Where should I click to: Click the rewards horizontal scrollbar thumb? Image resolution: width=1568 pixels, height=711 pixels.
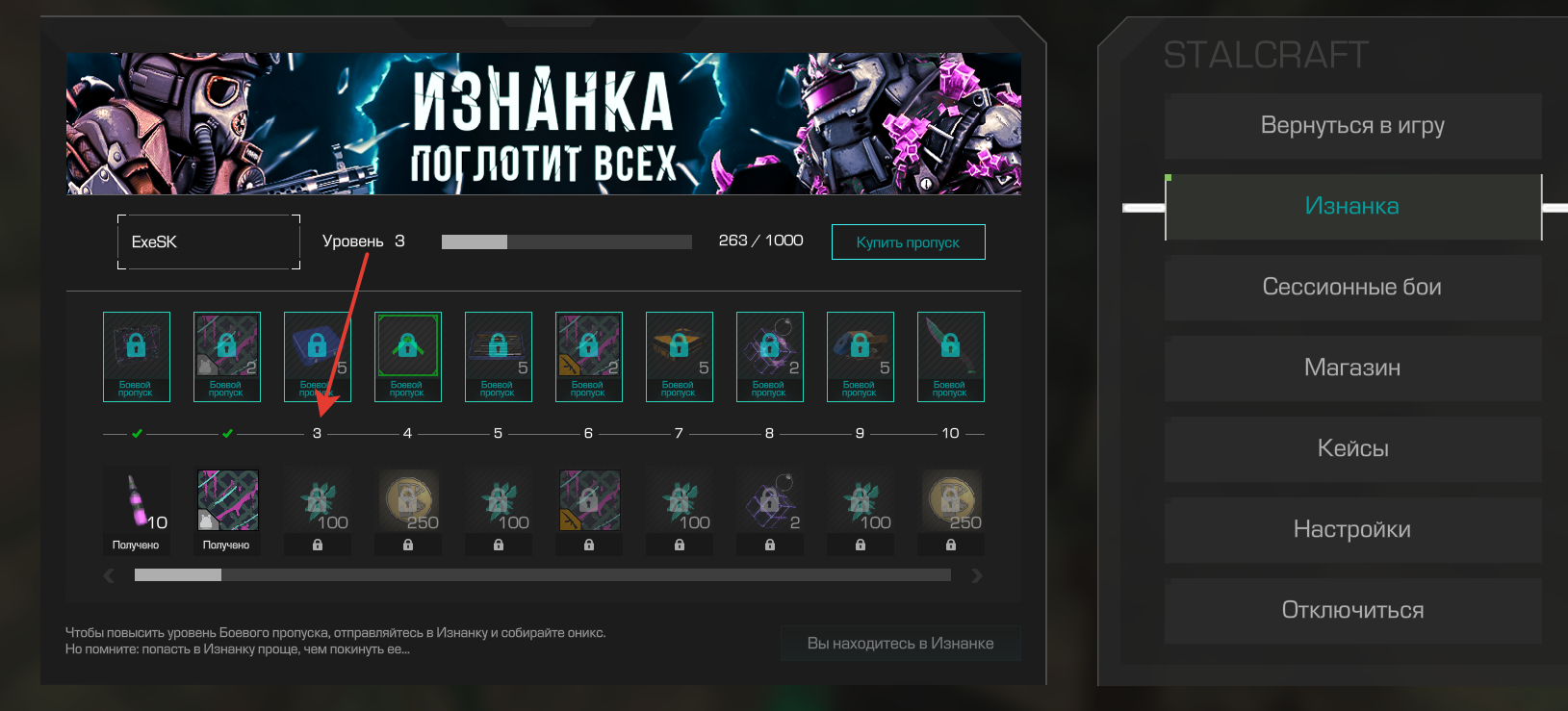pyautogui.click(x=178, y=575)
